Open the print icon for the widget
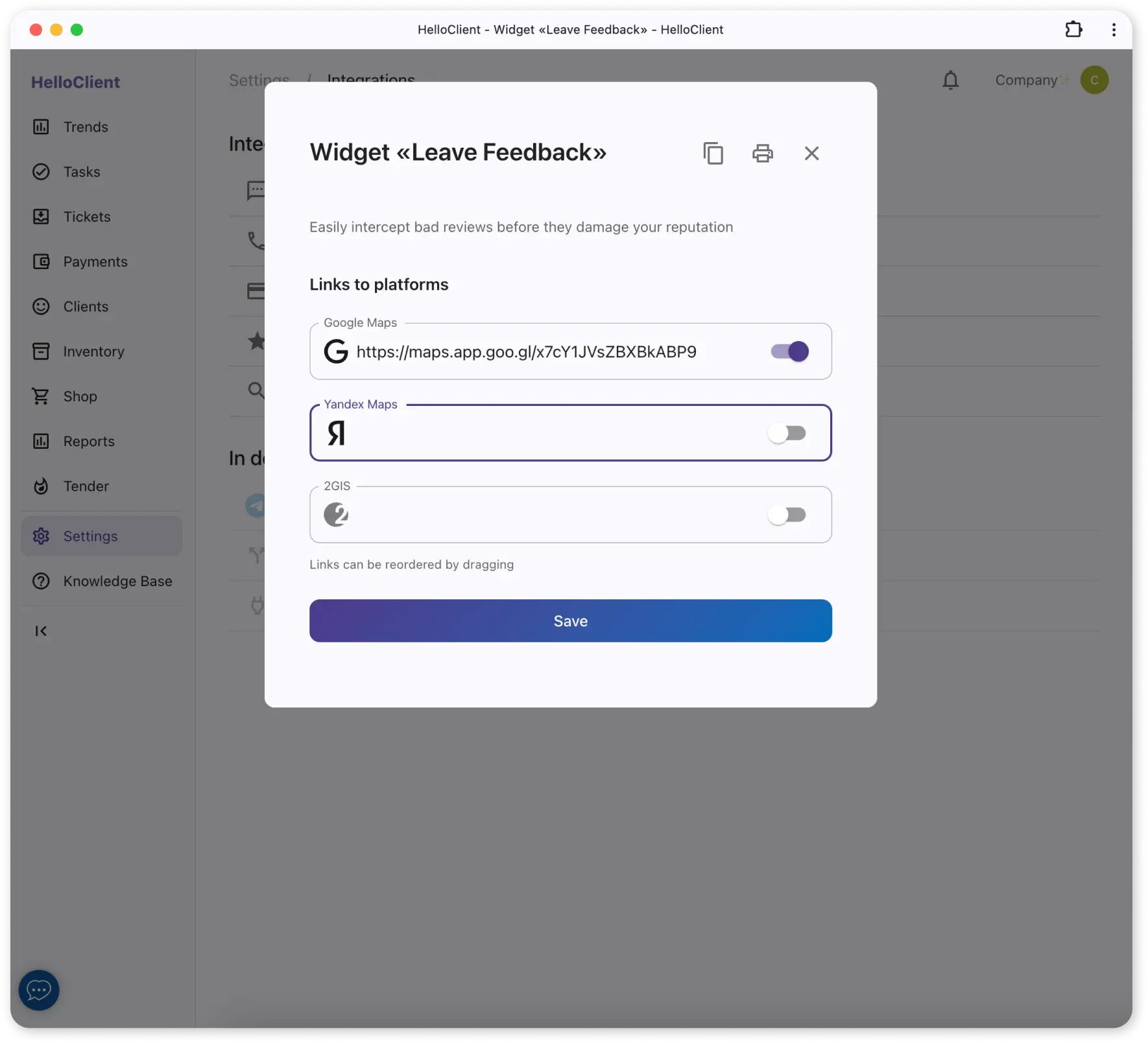The image size is (1148, 1044). (x=763, y=153)
